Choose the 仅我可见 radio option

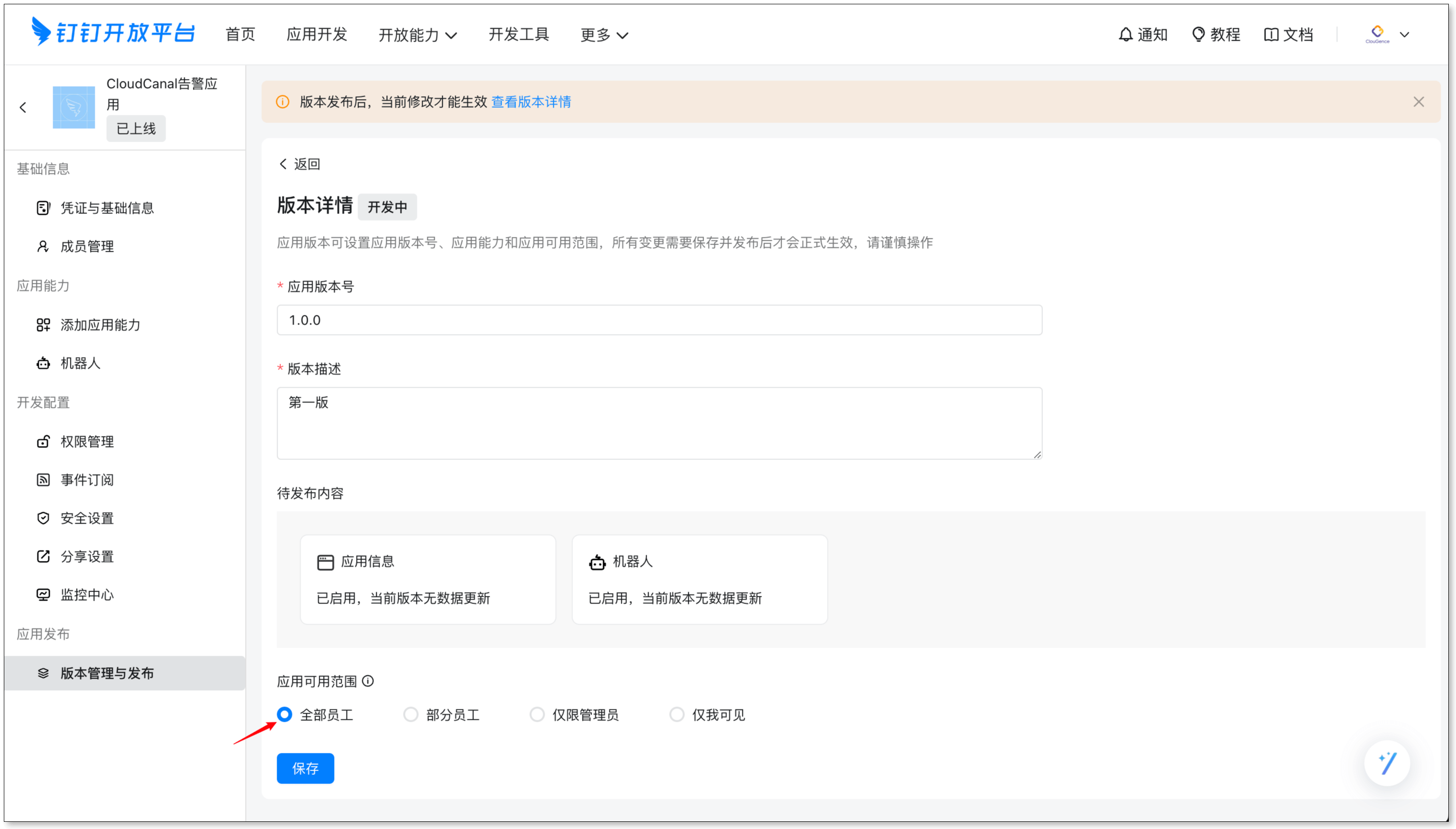point(676,715)
